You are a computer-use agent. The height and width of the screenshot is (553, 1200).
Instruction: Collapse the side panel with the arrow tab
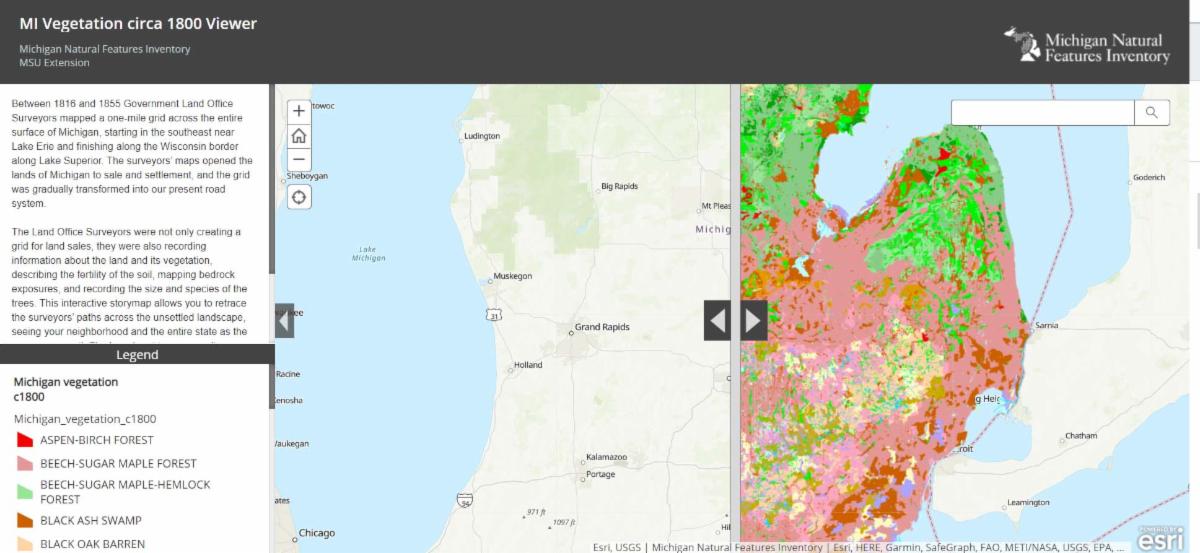point(284,321)
